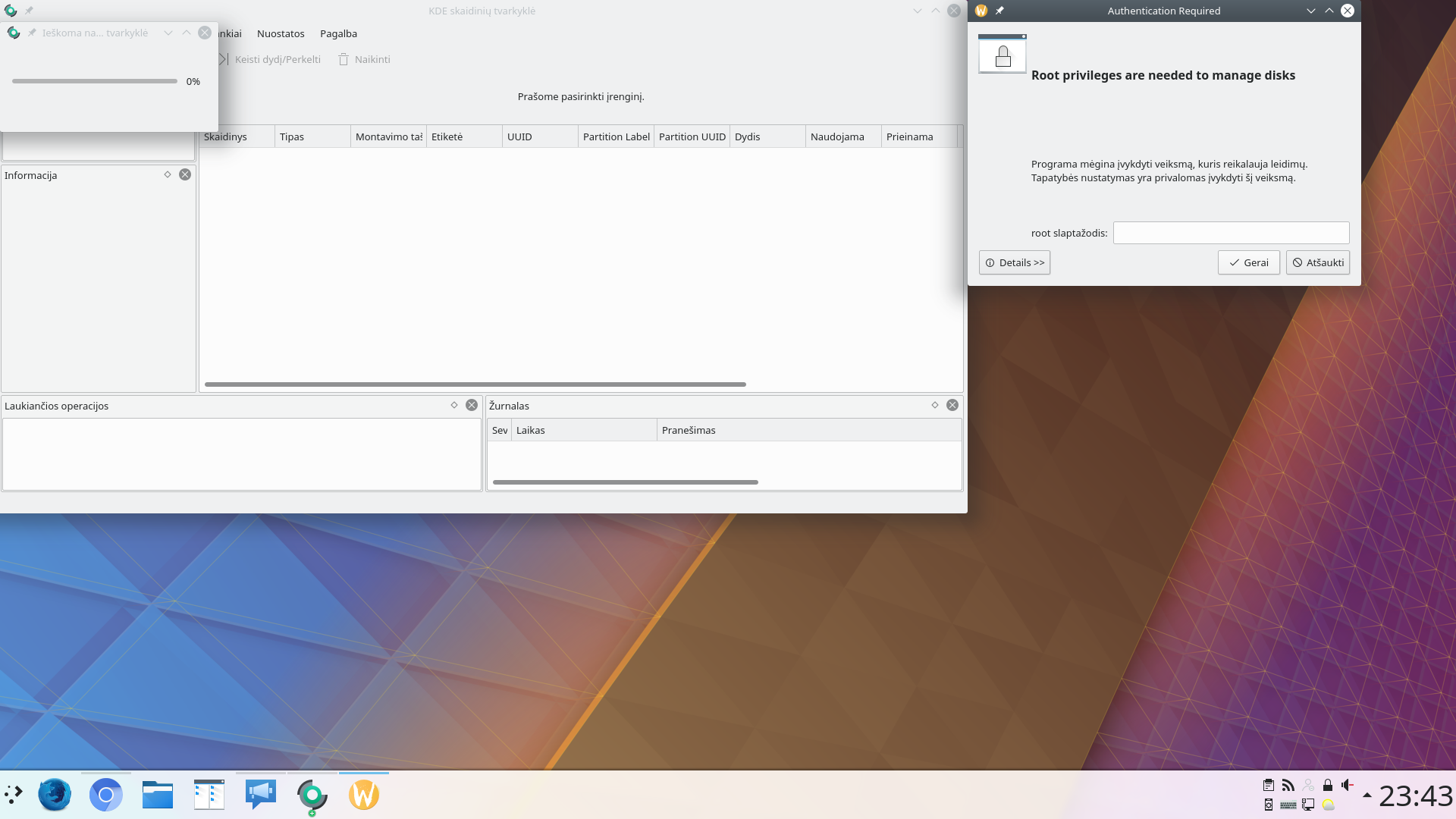The height and width of the screenshot is (819, 1456).
Task: Click the Pranešimas log column header
Action: click(809, 430)
